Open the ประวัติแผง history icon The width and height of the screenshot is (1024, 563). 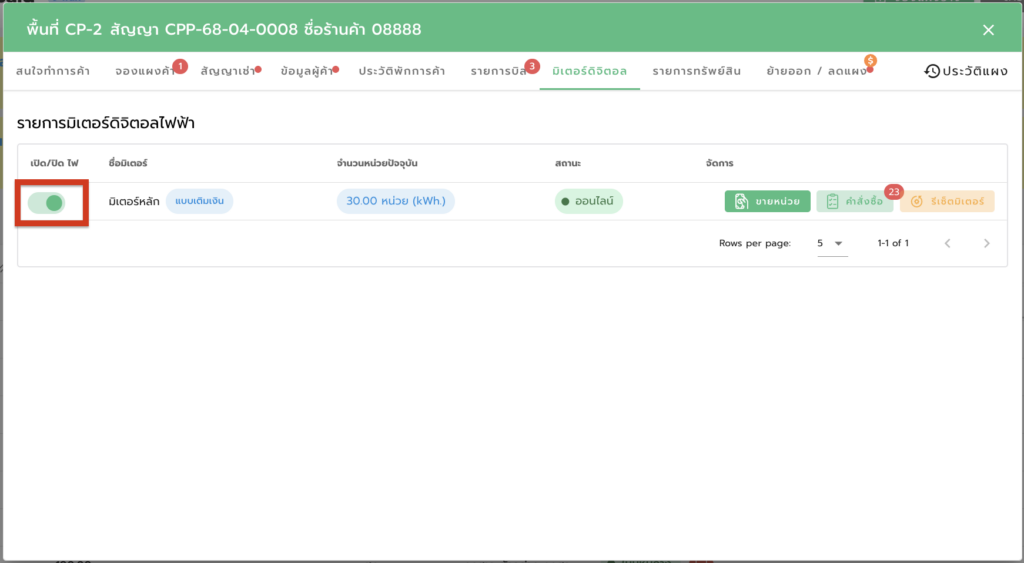[x=932, y=71]
